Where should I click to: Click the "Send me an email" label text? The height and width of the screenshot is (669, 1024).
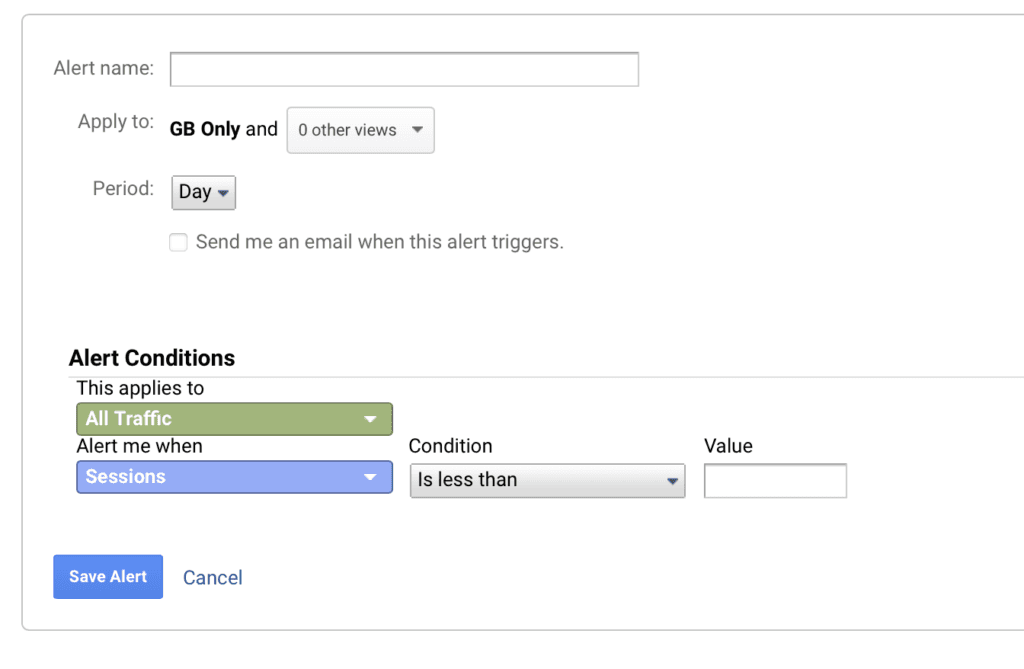380,242
